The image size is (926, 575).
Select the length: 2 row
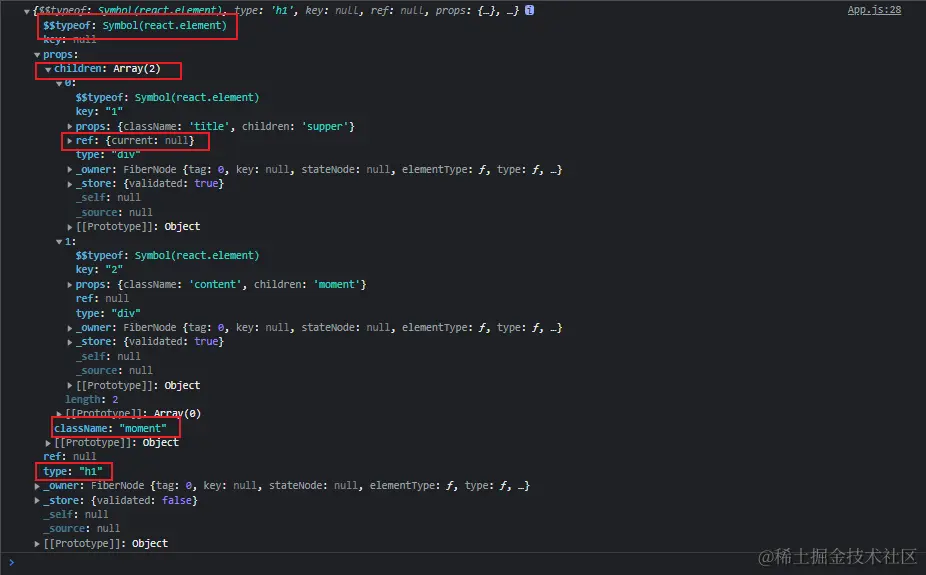[x=92, y=400]
